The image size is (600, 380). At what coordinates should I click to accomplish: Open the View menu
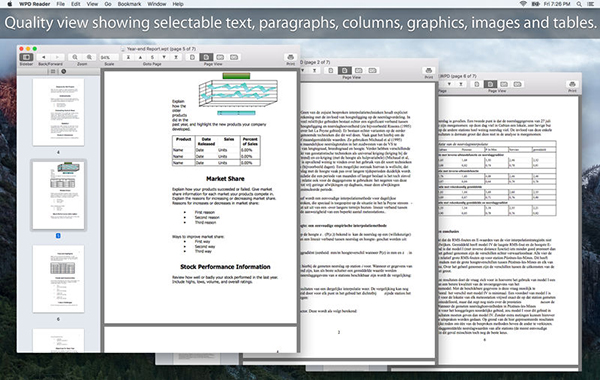[92, 4]
